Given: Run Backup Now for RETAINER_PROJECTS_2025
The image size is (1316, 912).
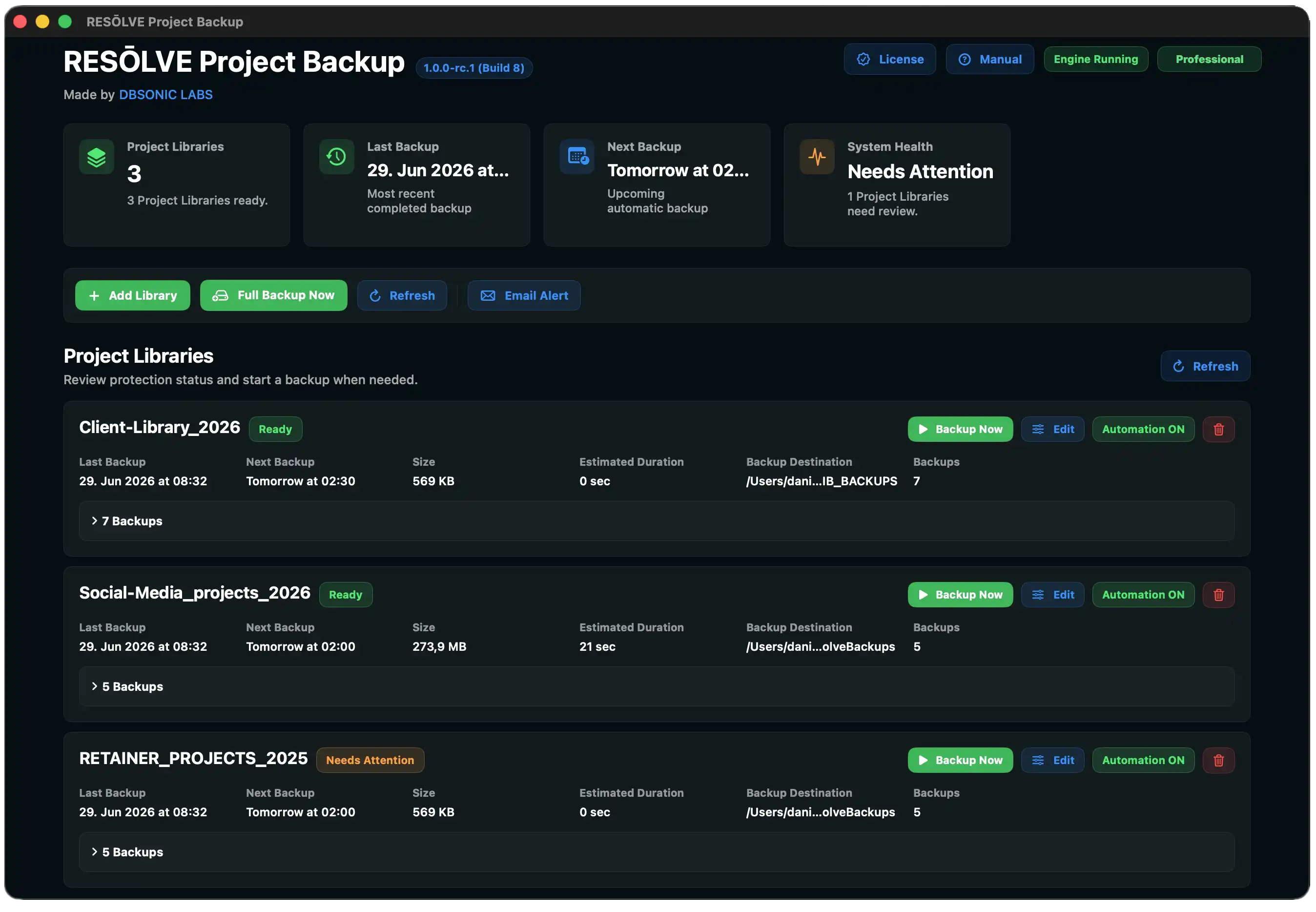Looking at the screenshot, I should pyautogui.click(x=960, y=761).
